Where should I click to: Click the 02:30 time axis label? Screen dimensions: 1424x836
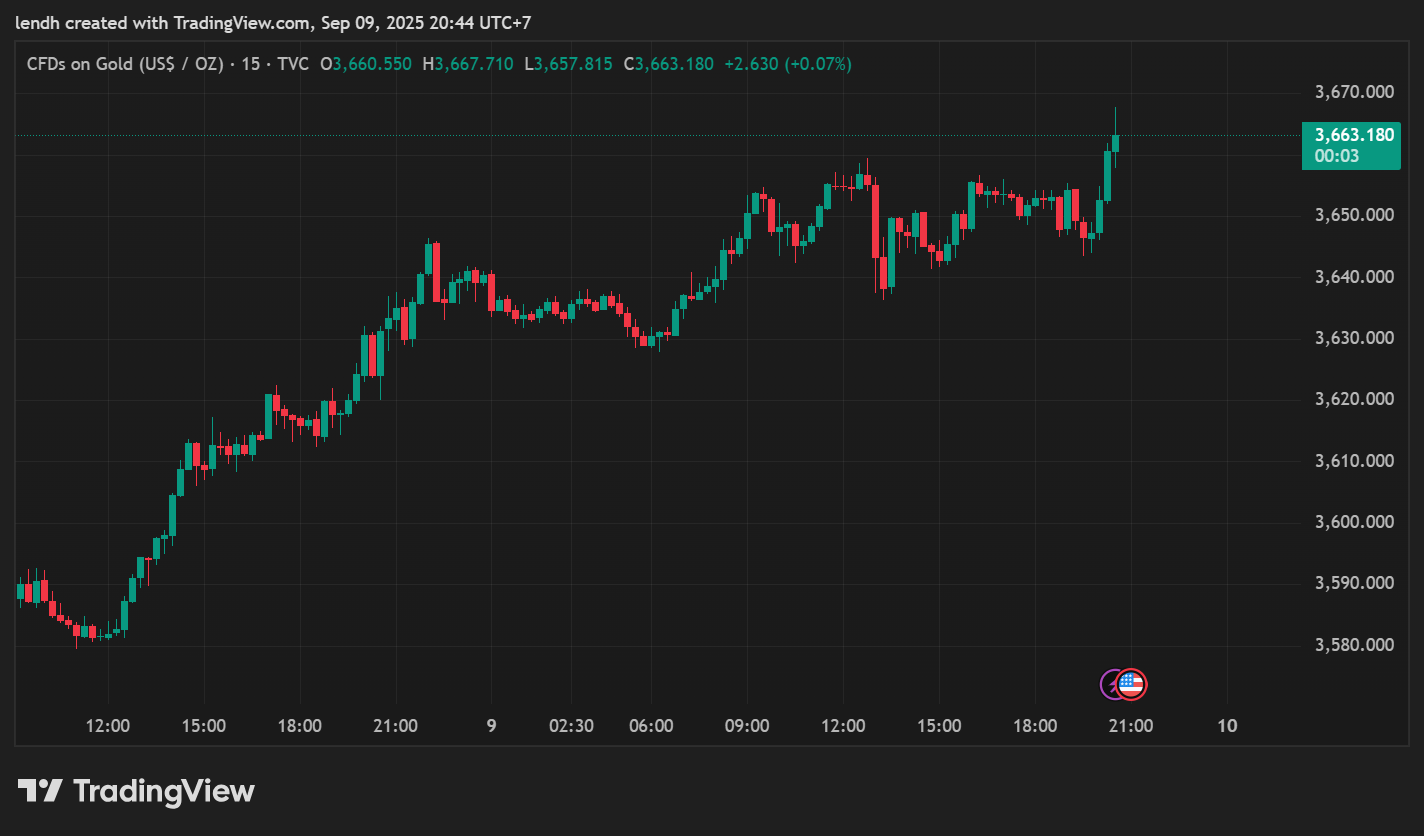(x=572, y=726)
